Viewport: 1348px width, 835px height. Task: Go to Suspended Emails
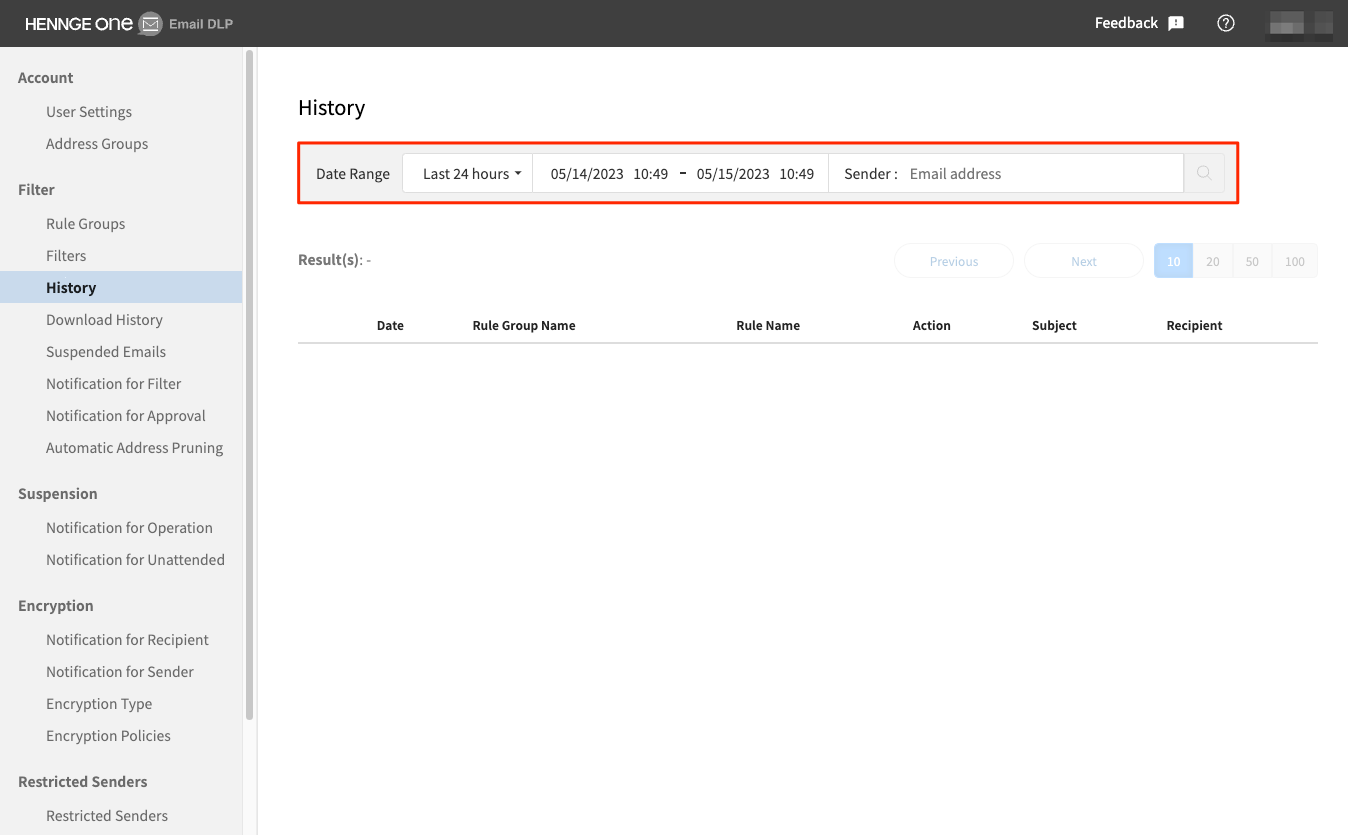tap(106, 352)
